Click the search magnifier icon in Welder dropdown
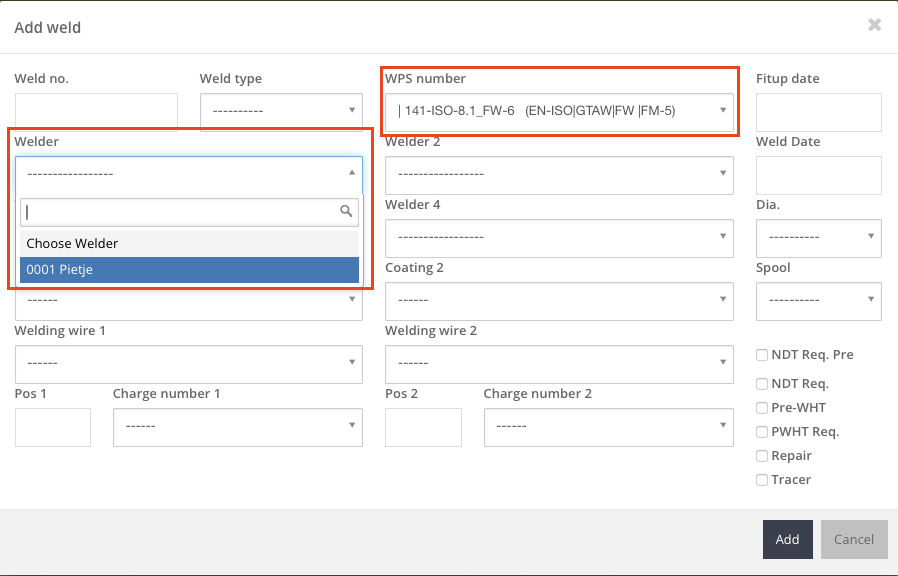This screenshot has height=576, width=898. pos(346,211)
